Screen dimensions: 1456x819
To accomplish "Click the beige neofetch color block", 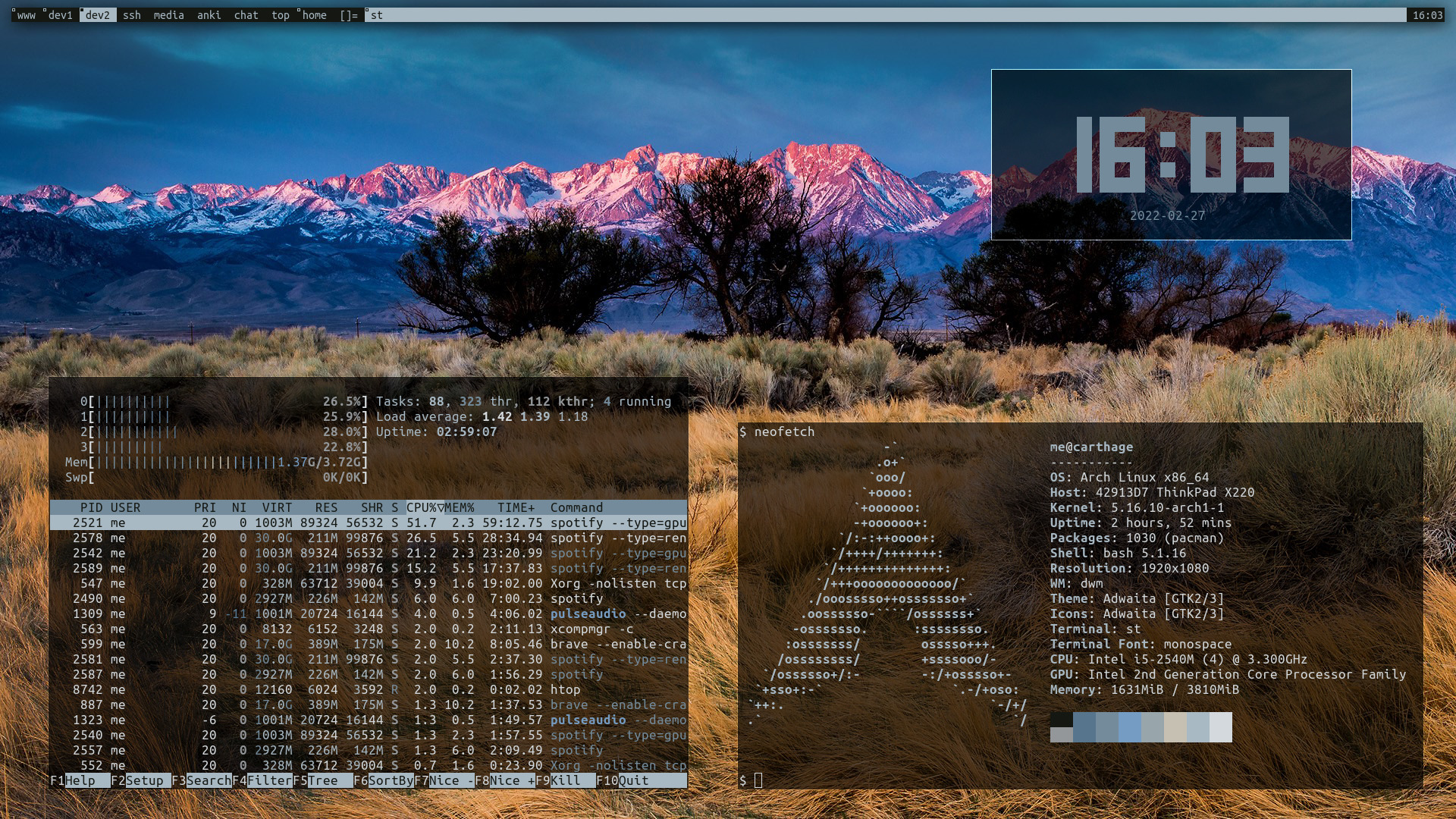I will tap(1175, 726).
